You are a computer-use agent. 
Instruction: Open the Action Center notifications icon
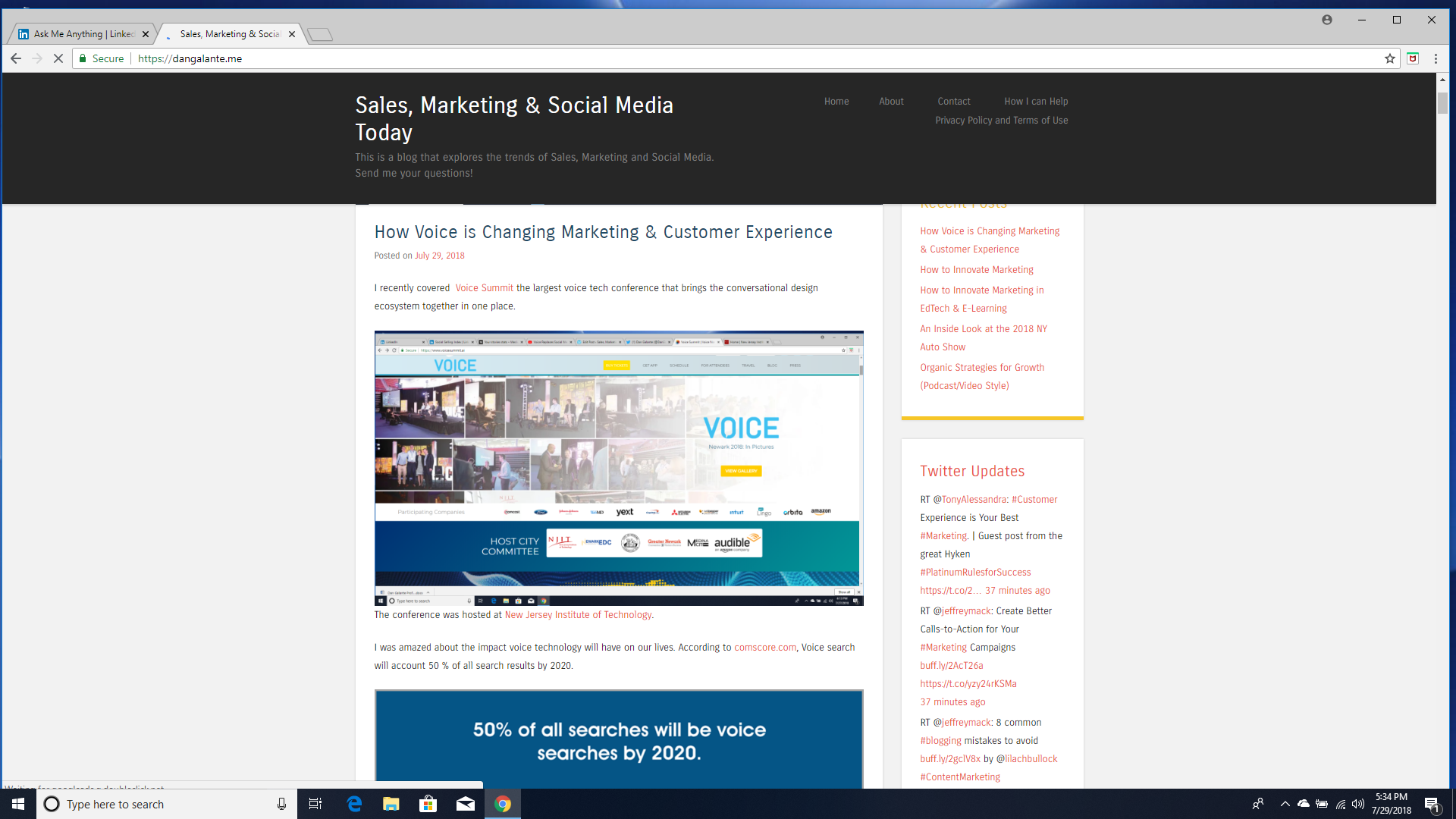point(1432,805)
